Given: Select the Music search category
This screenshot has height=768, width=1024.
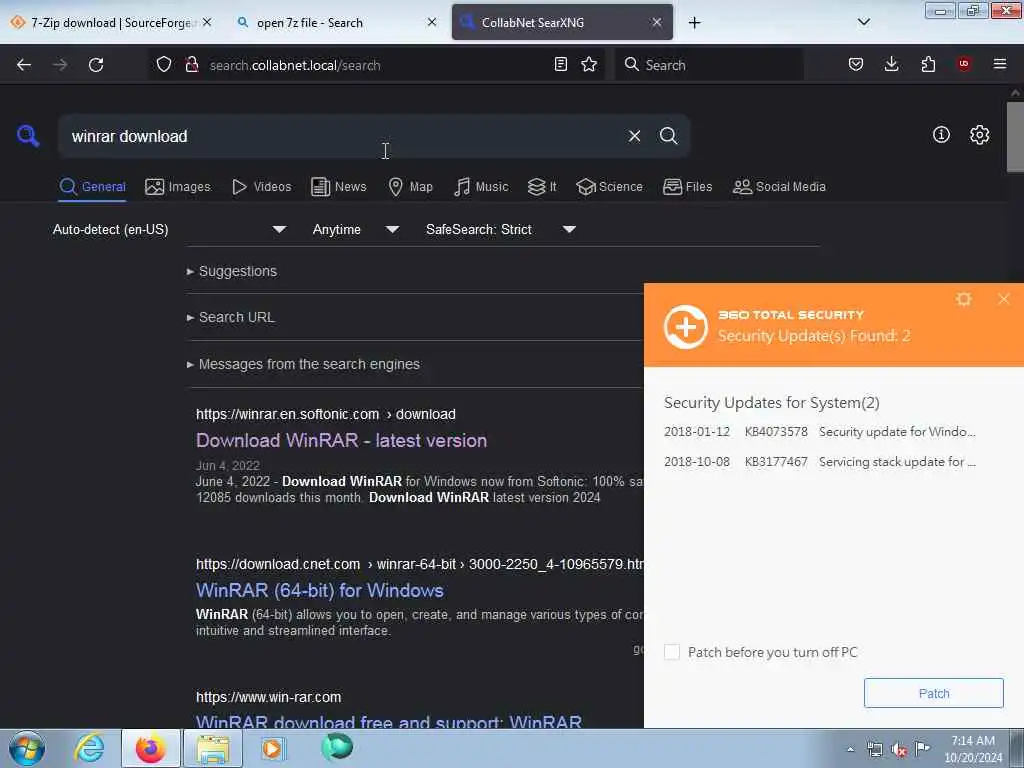Looking at the screenshot, I should (481, 187).
